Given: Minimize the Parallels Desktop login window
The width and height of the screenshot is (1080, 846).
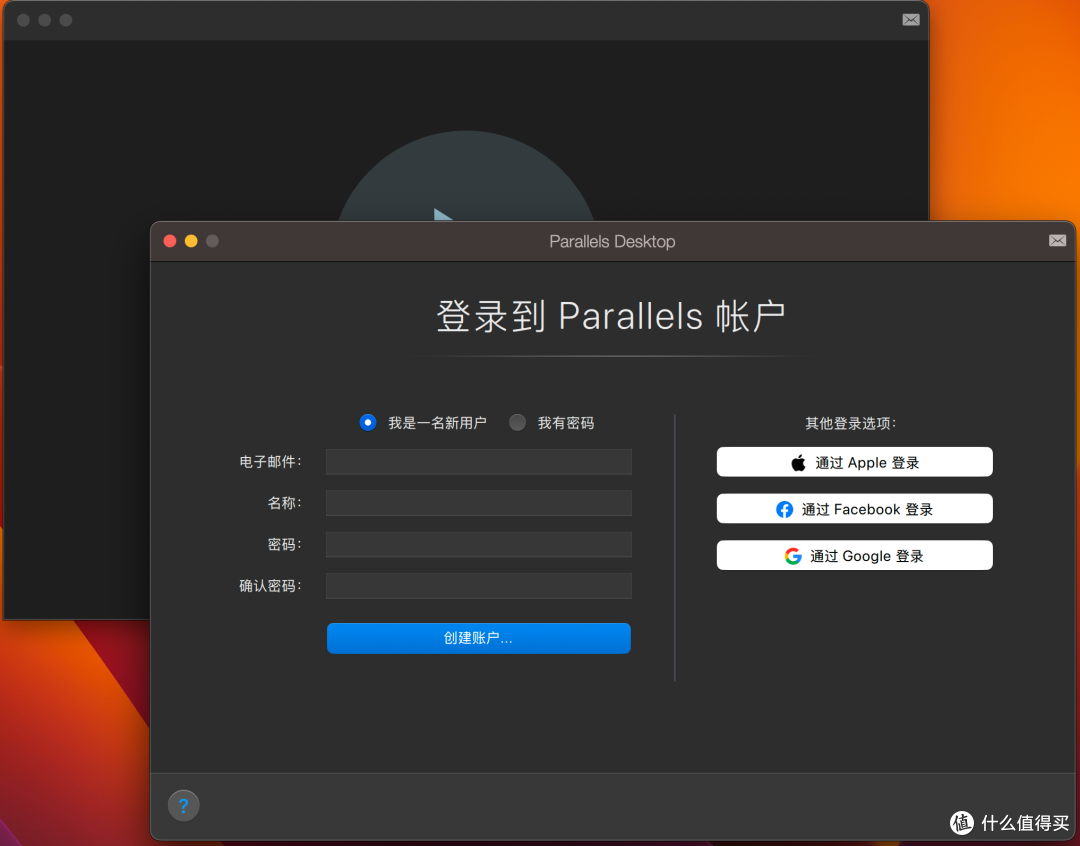Looking at the screenshot, I should click(x=191, y=241).
